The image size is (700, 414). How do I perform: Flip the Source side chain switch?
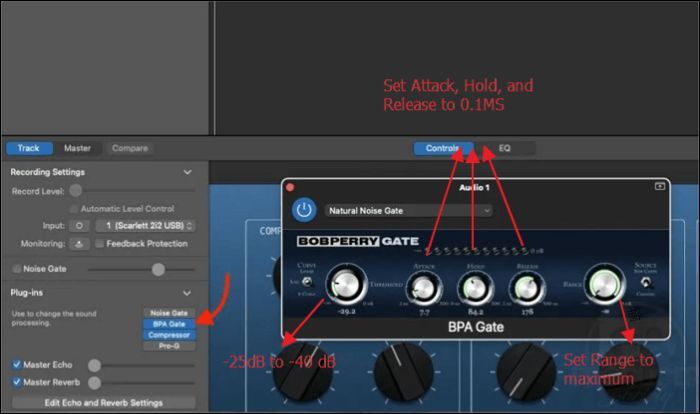646,282
